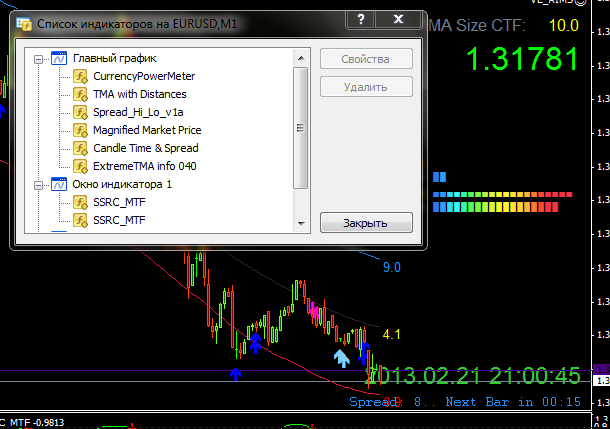Select the first SSRC_MTF entry
The width and height of the screenshot is (610, 429).
[119, 202]
